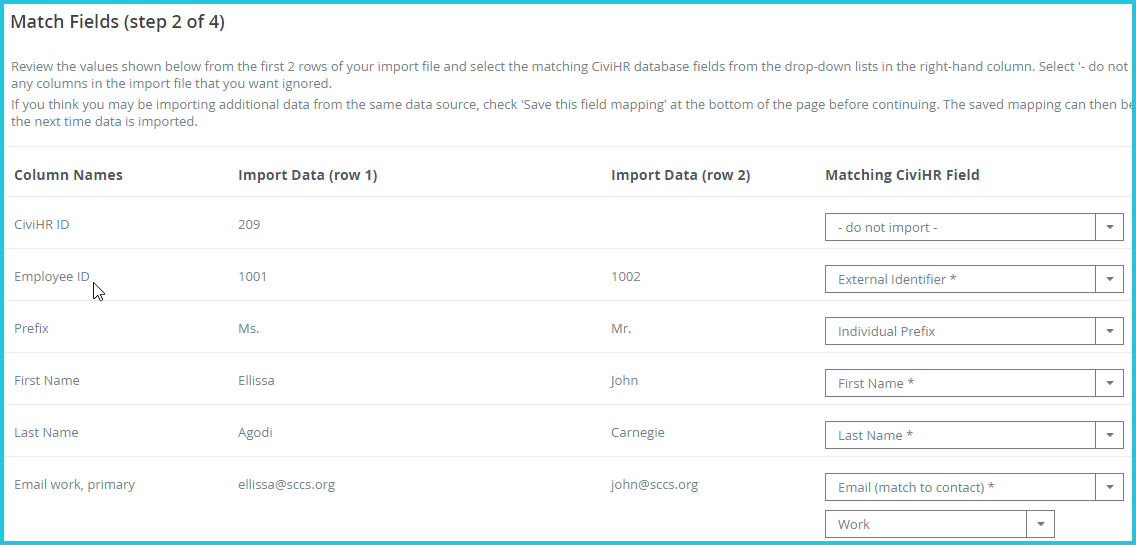Click arrow beside External Identifier field
The height and width of the screenshot is (545, 1136).
pyautogui.click(x=1109, y=279)
